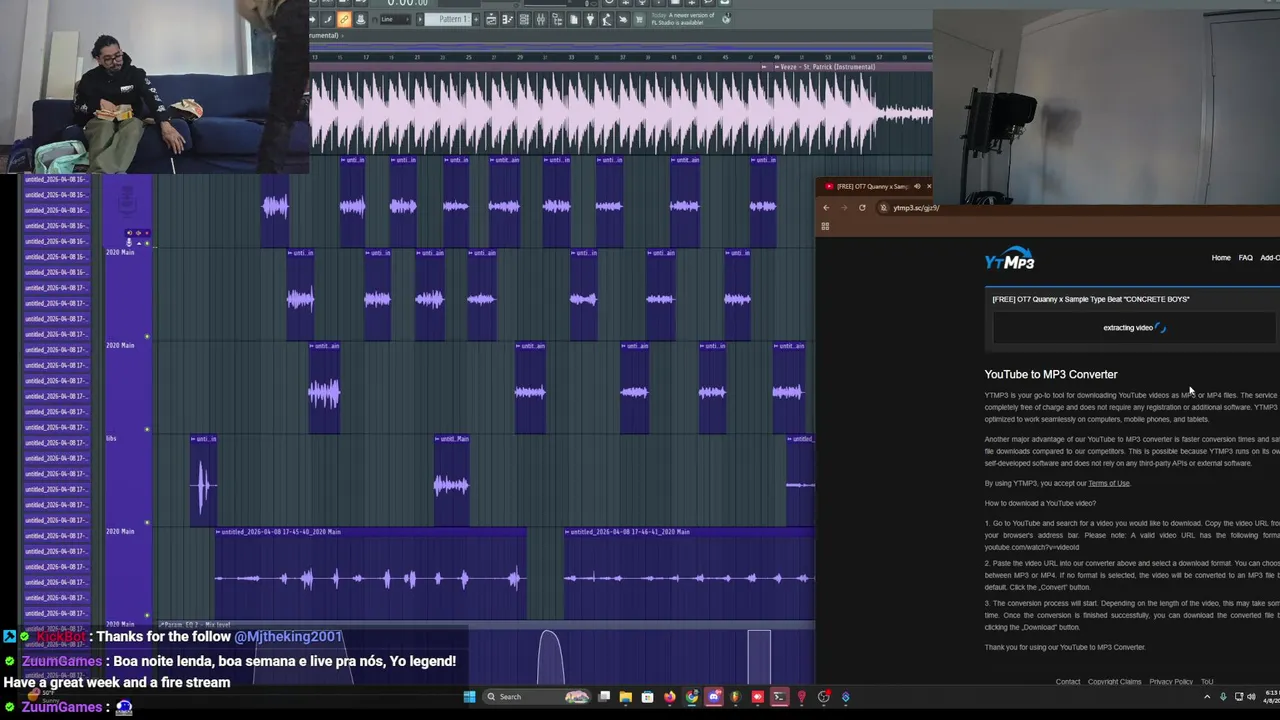Open the Home menu item on YTMP3
The image size is (1280, 720).
pyautogui.click(x=1221, y=258)
